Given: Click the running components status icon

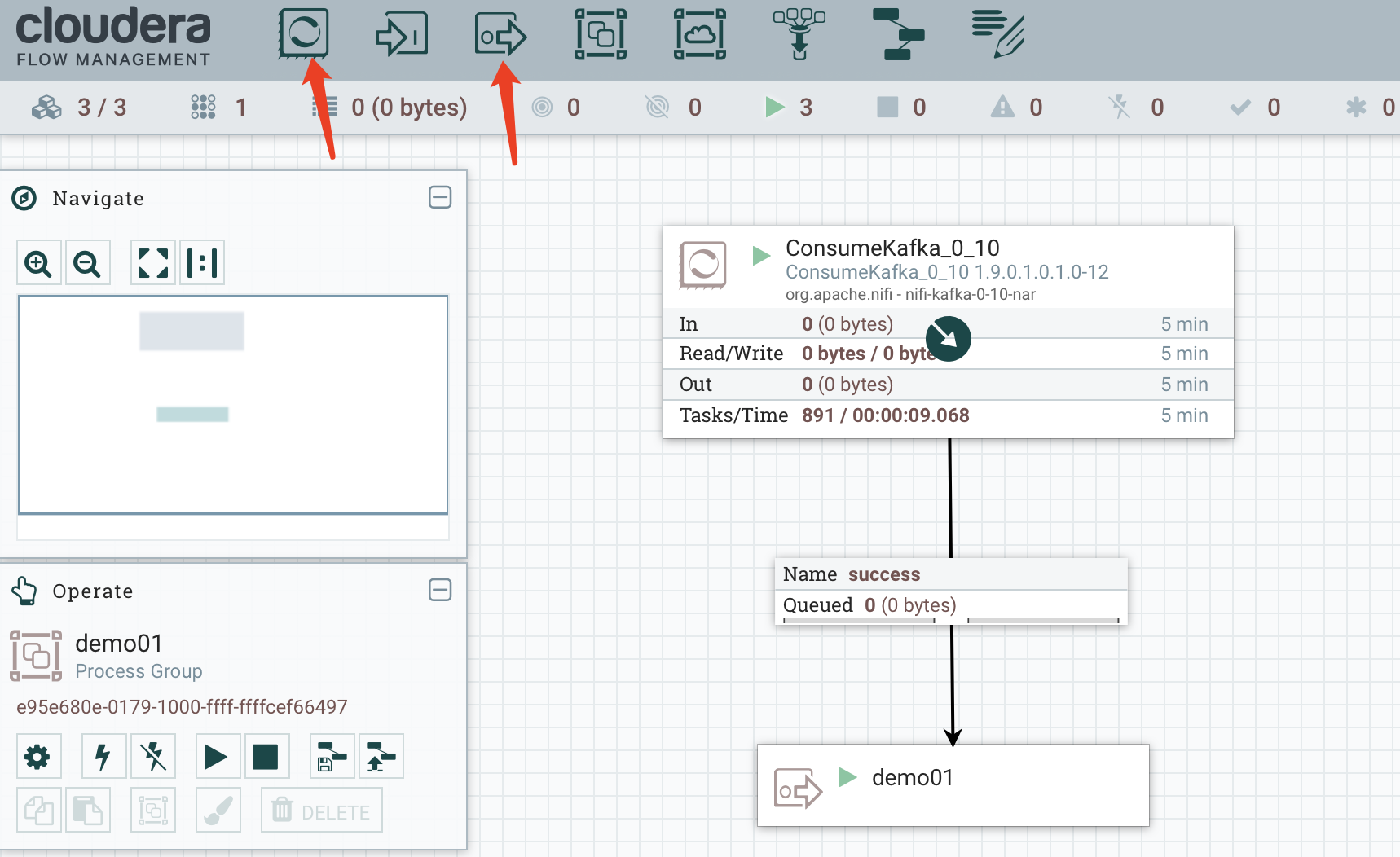Looking at the screenshot, I should point(775,107).
